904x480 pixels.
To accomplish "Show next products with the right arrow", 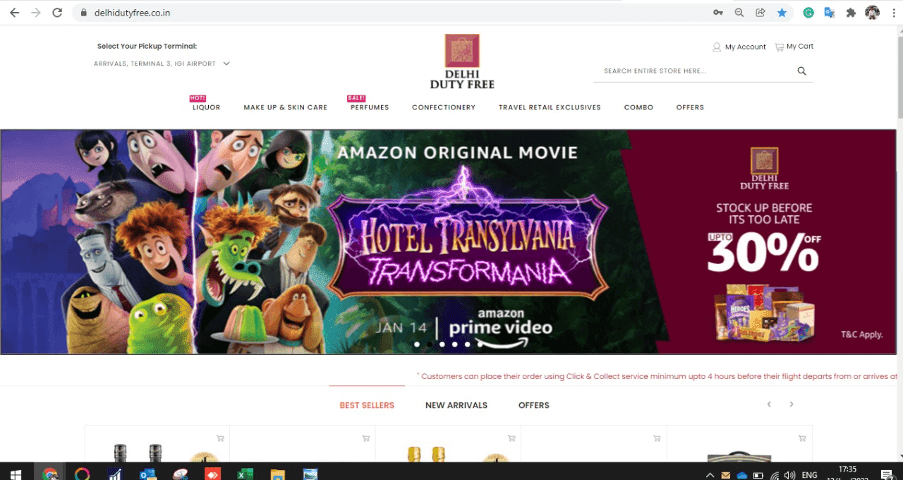I will click(792, 405).
